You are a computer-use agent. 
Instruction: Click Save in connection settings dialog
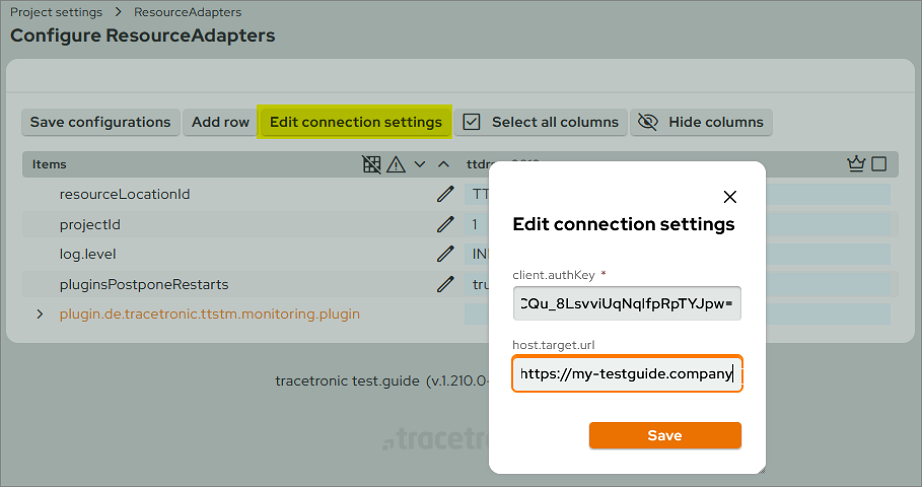coord(665,435)
